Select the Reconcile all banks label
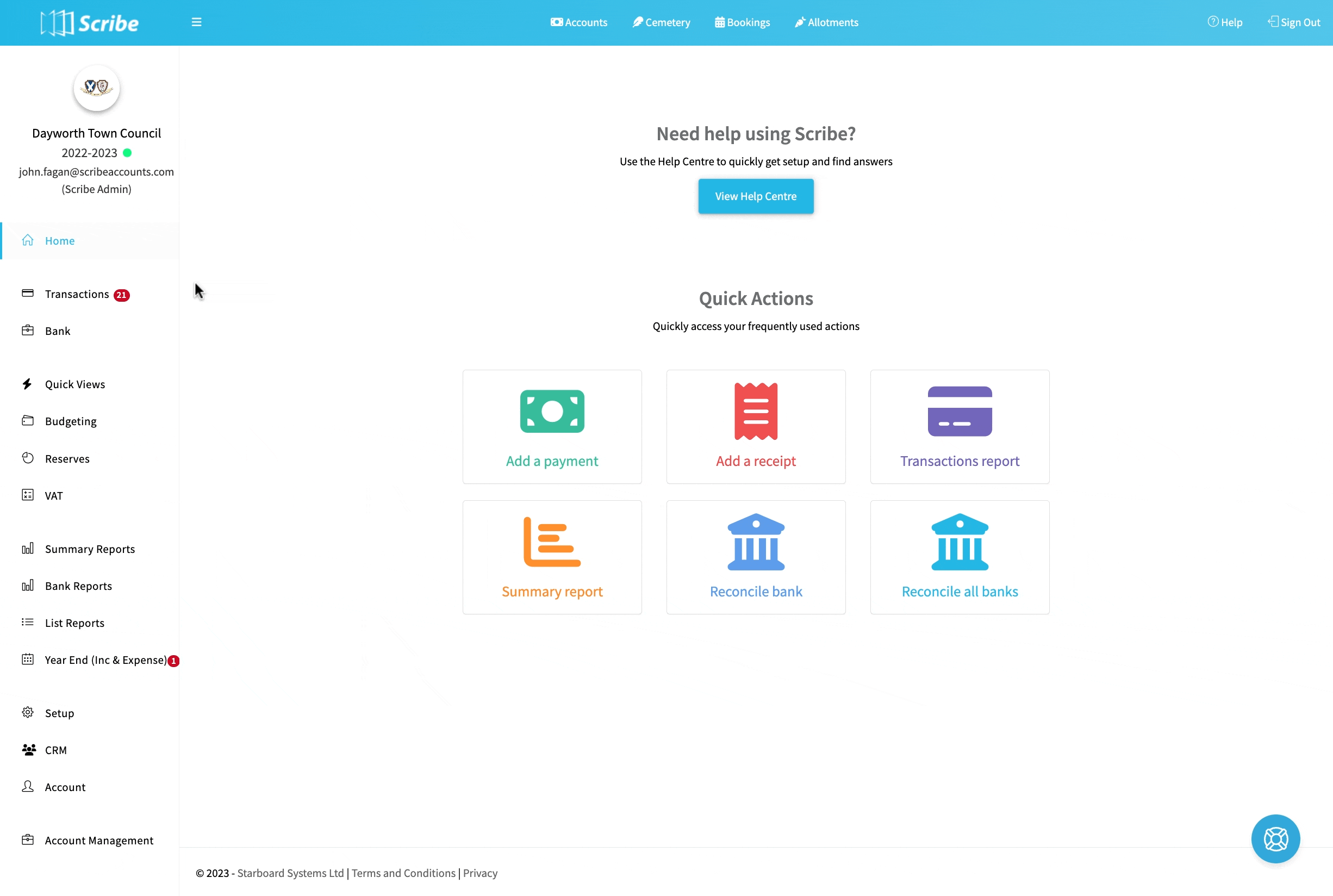Image resolution: width=1333 pixels, height=896 pixels. [960, 592]
